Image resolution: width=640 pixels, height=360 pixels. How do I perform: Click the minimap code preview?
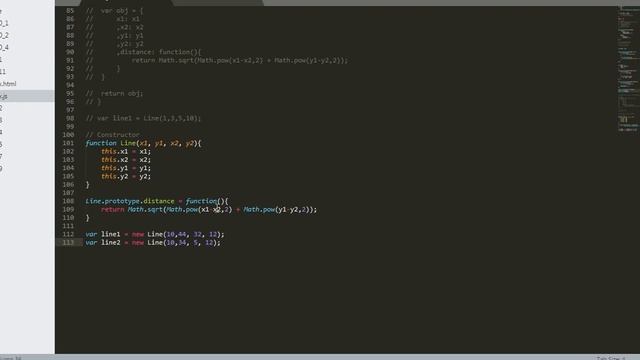628,69
